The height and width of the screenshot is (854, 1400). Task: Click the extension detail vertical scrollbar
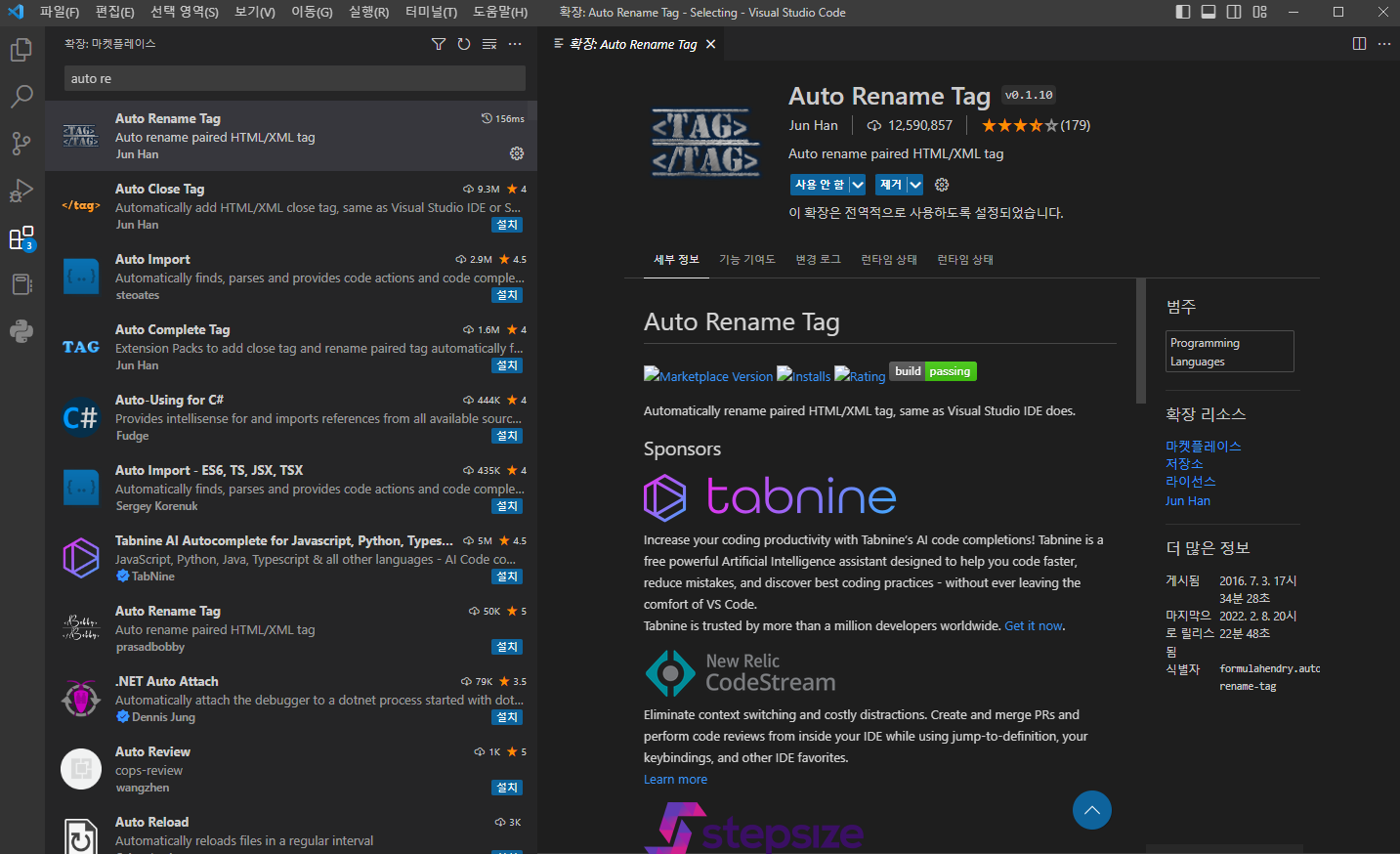click(x=1141, y=341)
